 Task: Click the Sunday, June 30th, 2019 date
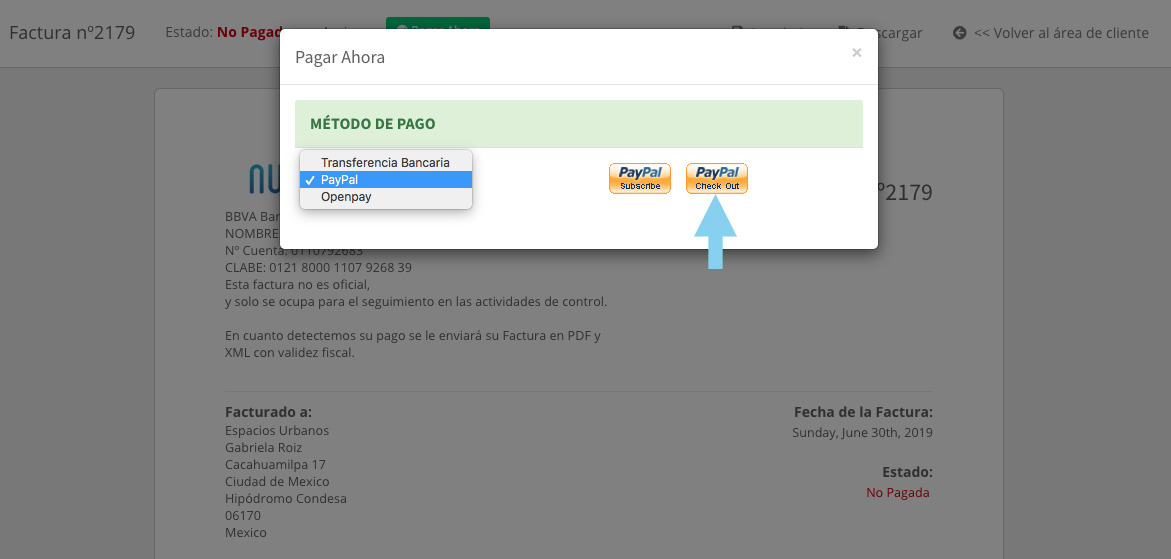[863, 432]
